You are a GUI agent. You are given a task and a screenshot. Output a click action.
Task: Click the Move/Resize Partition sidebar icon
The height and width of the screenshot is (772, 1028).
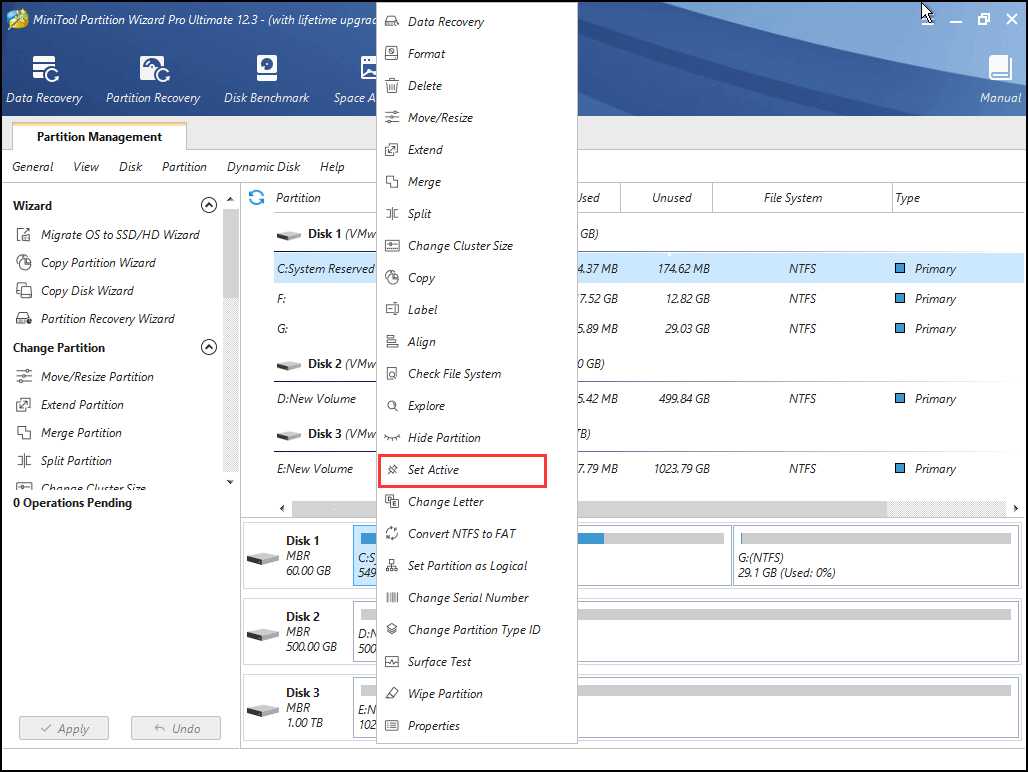point(24,376)
